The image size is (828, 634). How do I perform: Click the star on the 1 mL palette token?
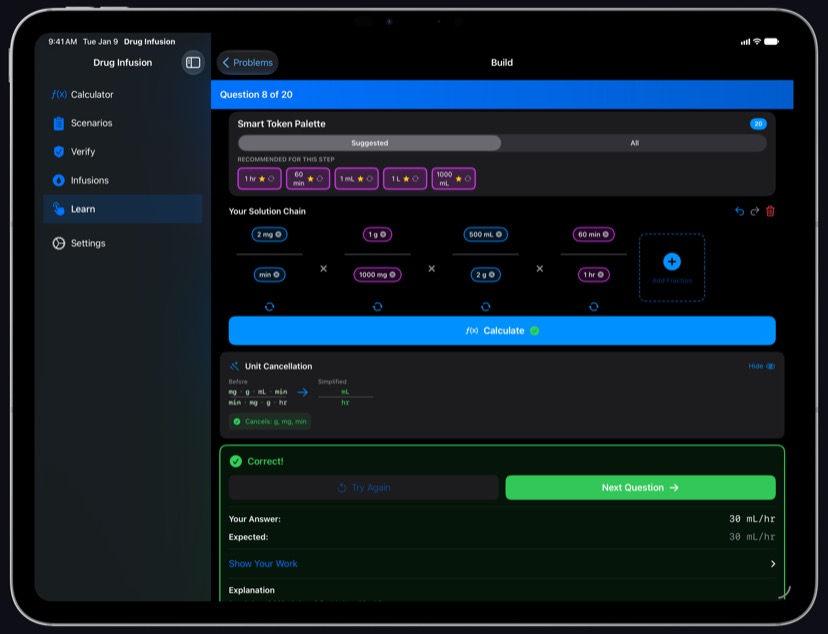point(360,179)
